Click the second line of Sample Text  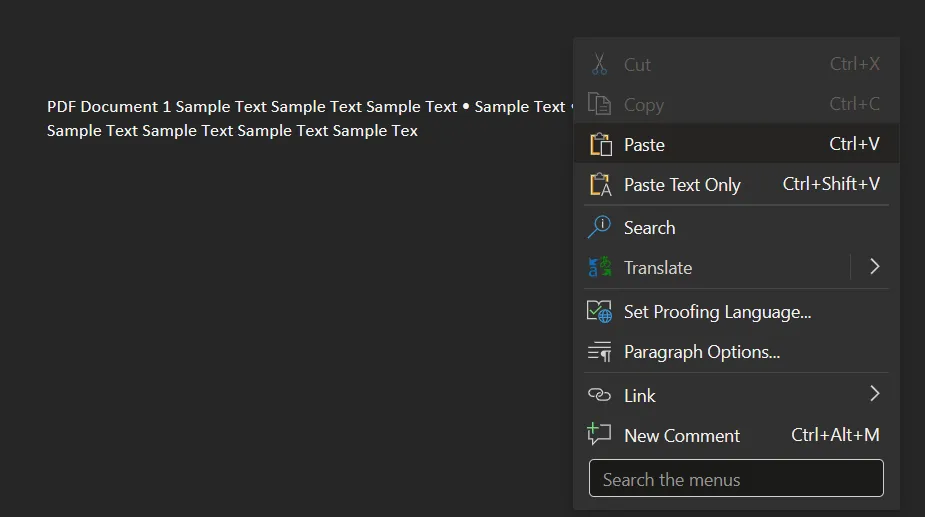(232, 131)
